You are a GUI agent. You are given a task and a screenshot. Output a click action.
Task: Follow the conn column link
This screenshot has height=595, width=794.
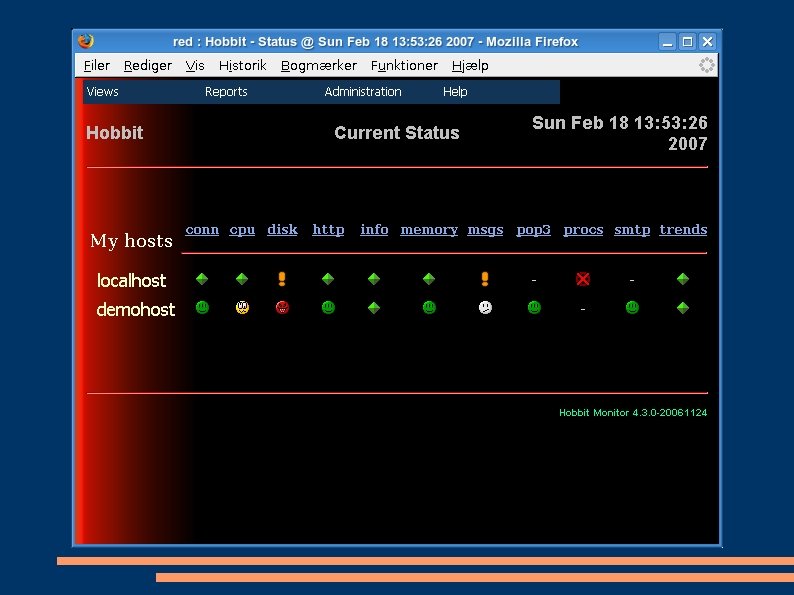202,229
